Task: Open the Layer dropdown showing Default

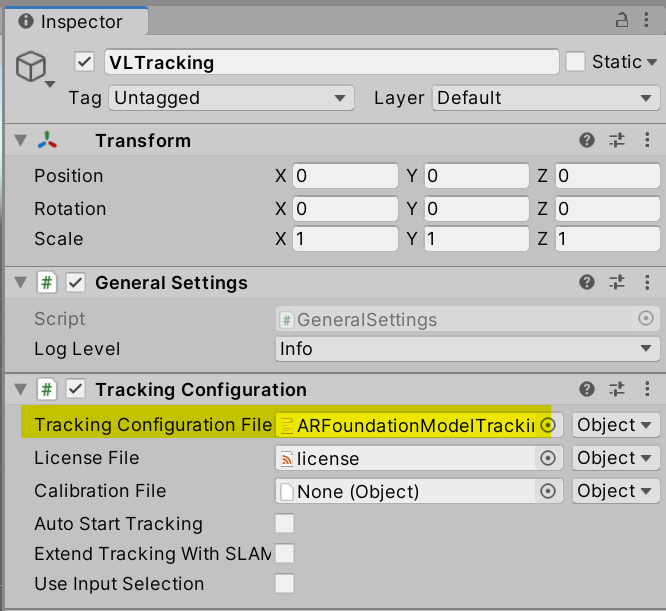Action: [545, 98]
